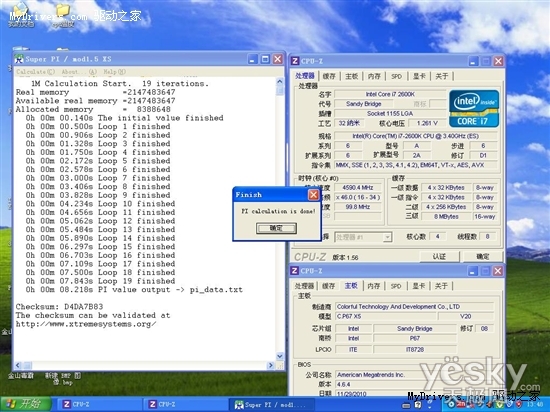Click the upper CPU-Z window's Z title icon
The height and width of the screenshot is (412, 550).
[295, 61]
